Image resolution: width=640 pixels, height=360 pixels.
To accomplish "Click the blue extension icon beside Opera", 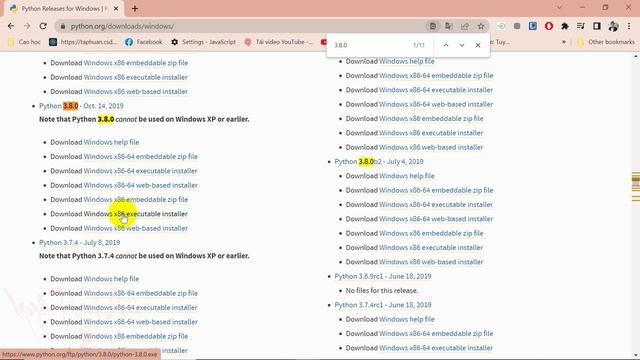I will pyautogui.click(x=533, y=26).
